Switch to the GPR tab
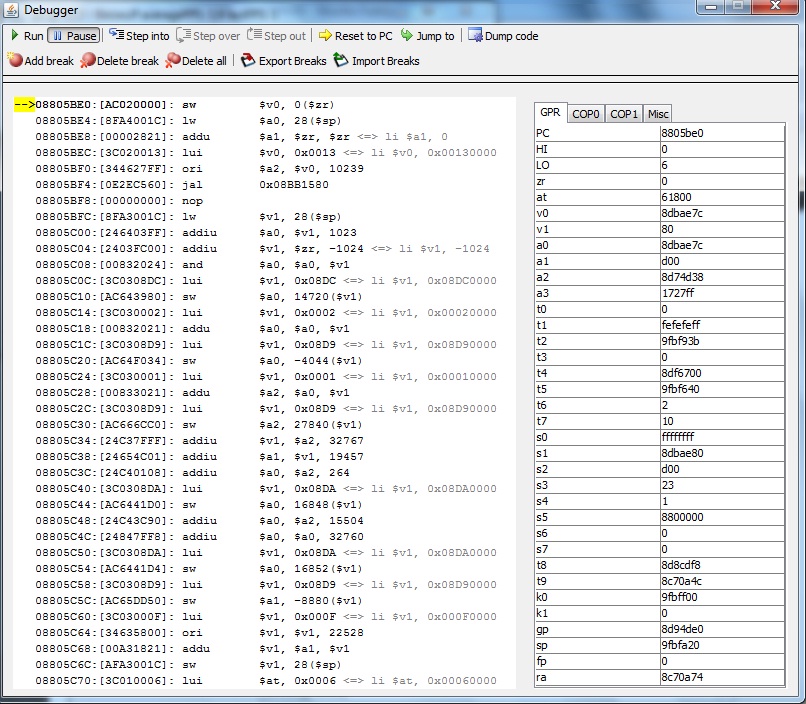This screenshot has width=806, height=704. click(x=549, y=114)
